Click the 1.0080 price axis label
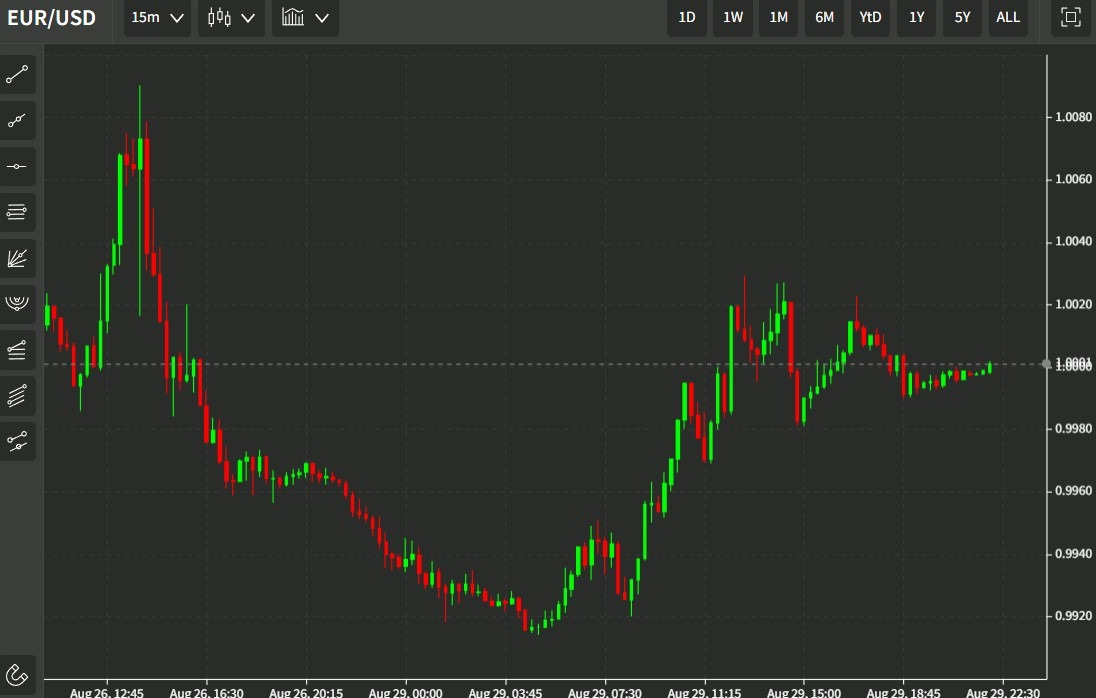Viewport: 1096px width, 698px height. pyautogui.click(x=1073, y=117)
